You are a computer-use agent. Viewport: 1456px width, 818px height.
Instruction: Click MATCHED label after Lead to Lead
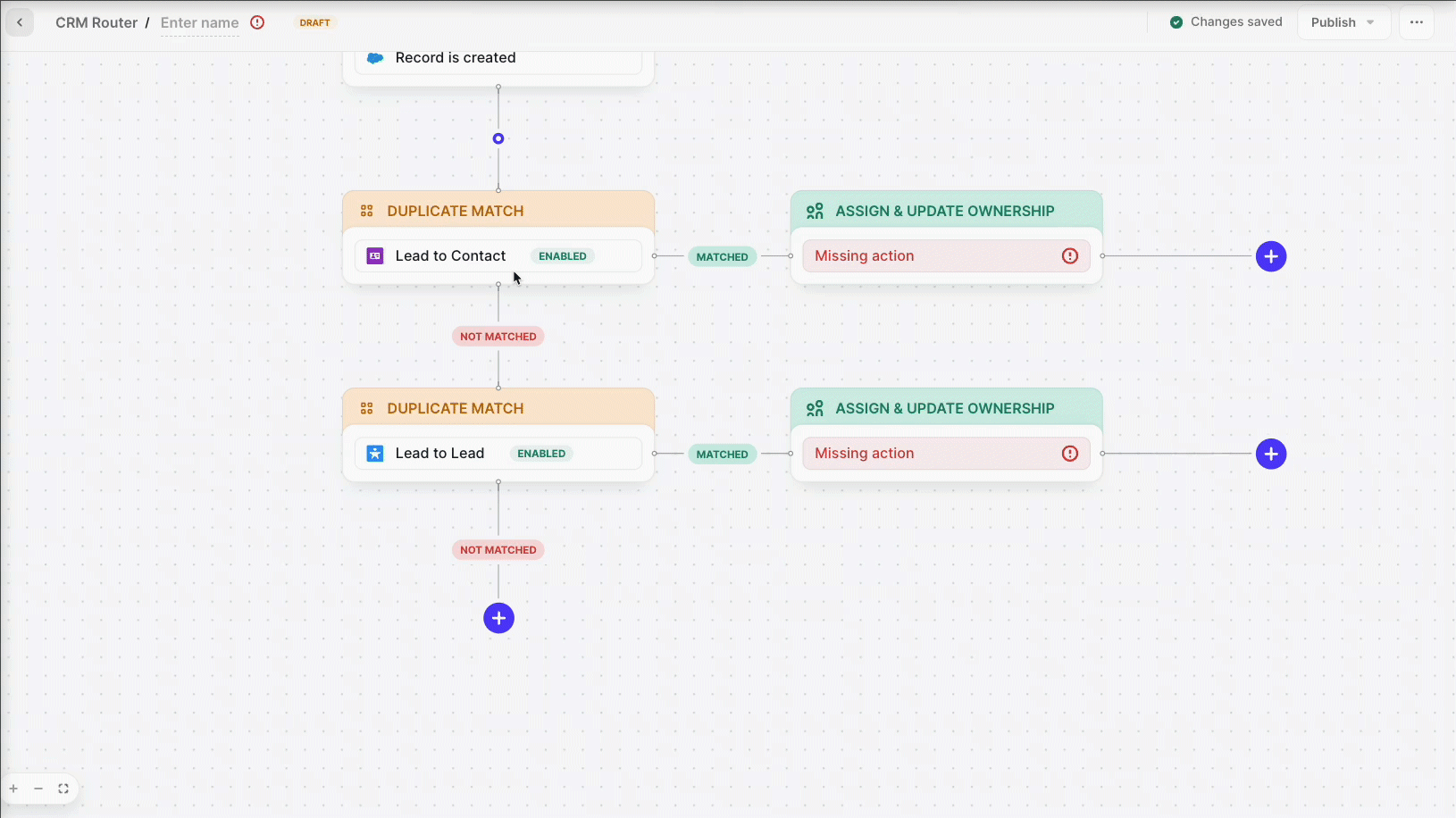[x=723, y=455]
